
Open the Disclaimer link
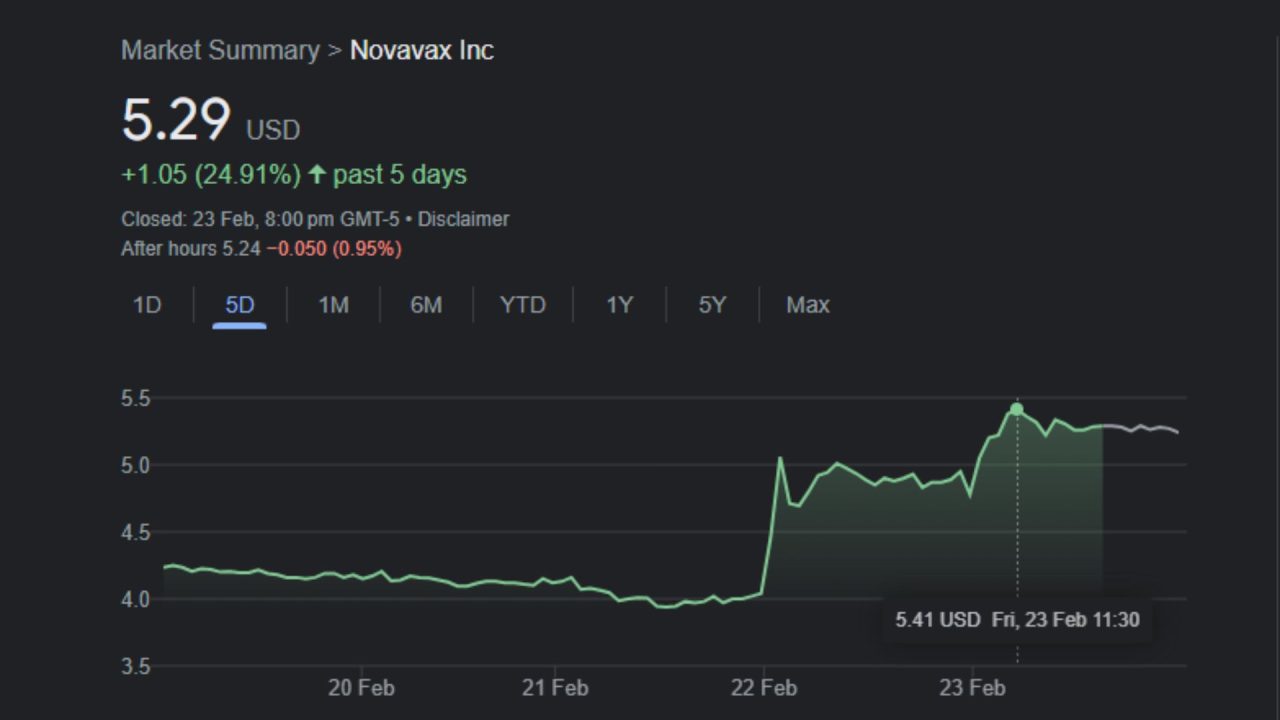(463, 219)
